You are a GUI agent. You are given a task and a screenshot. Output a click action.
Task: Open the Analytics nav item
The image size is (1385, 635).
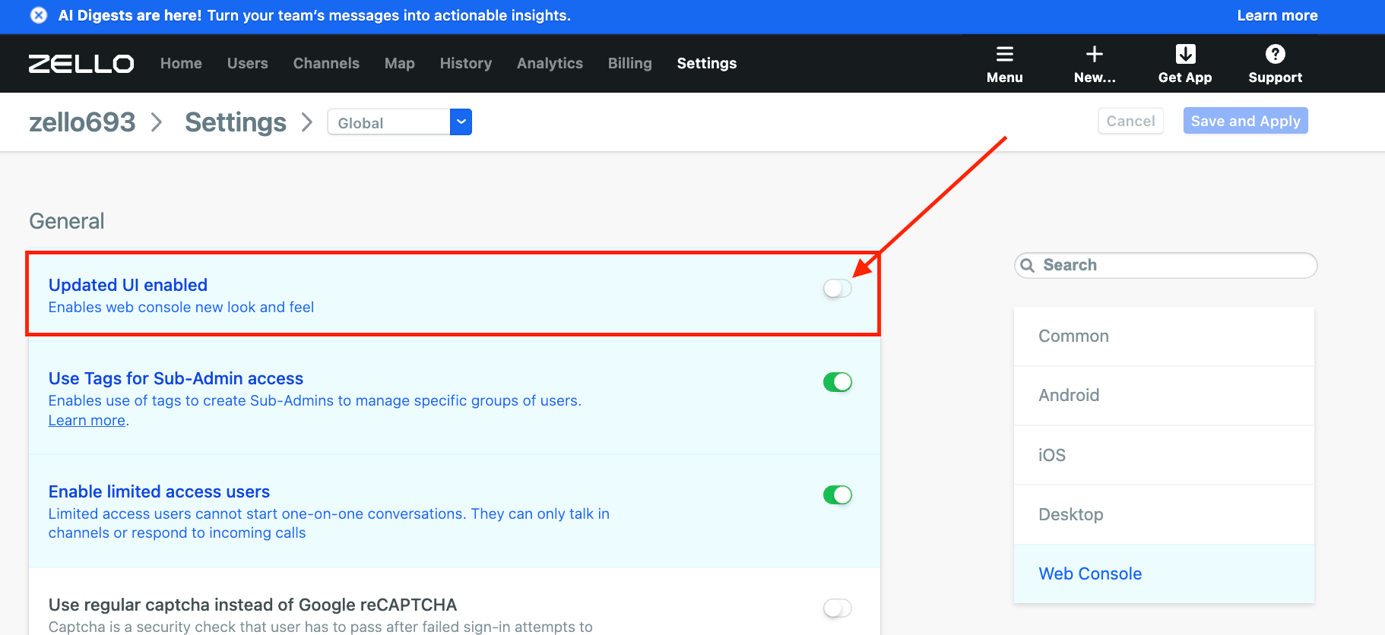click(550, 63)
